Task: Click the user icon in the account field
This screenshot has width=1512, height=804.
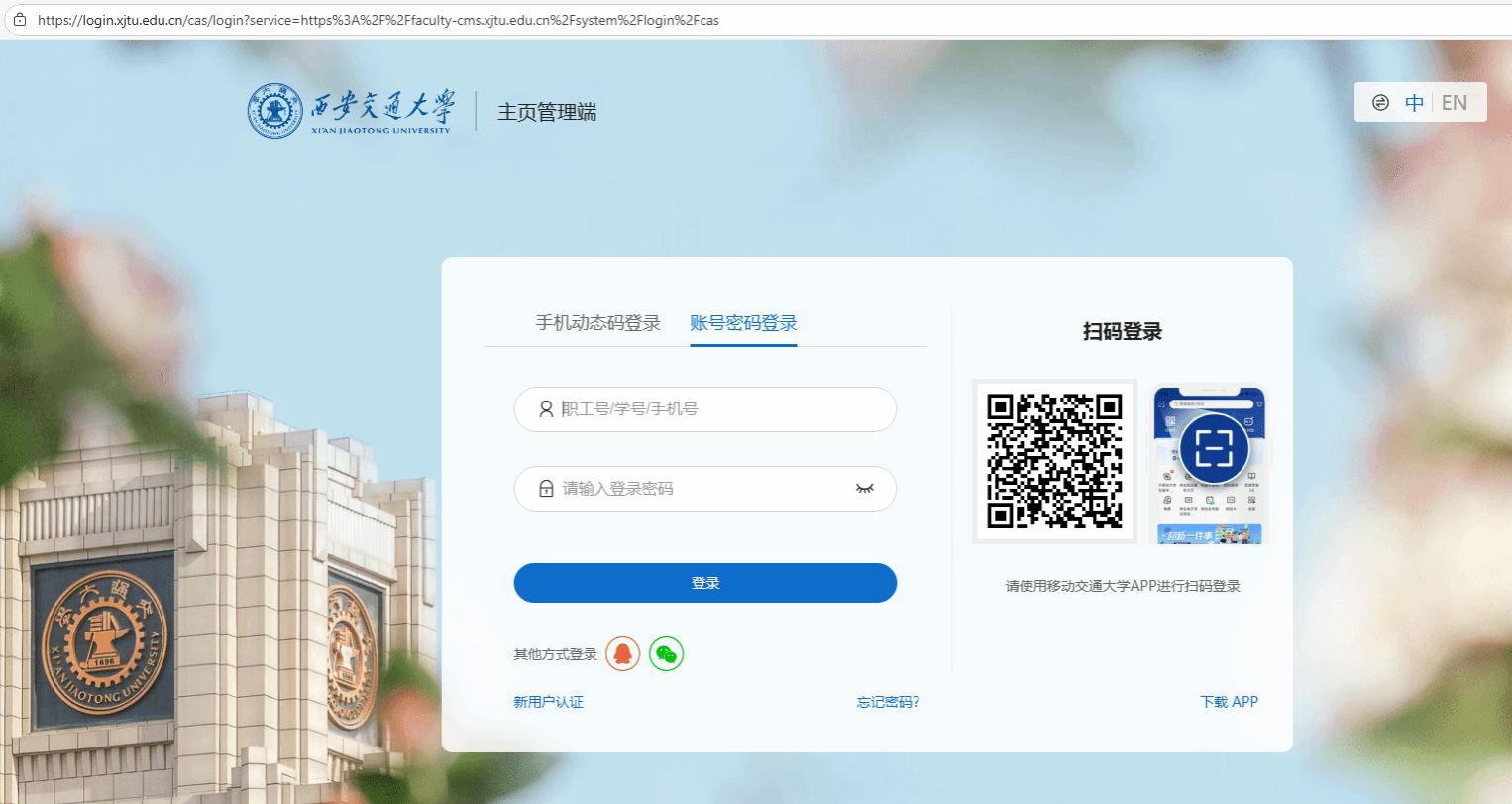Action: coord(546,409)
